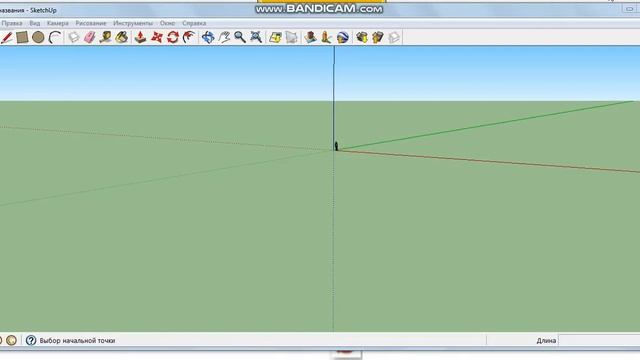Click the Preview in Google Earth icon
Image resolution: width=640 pixels, height=360 pixels.
point(342,38)
